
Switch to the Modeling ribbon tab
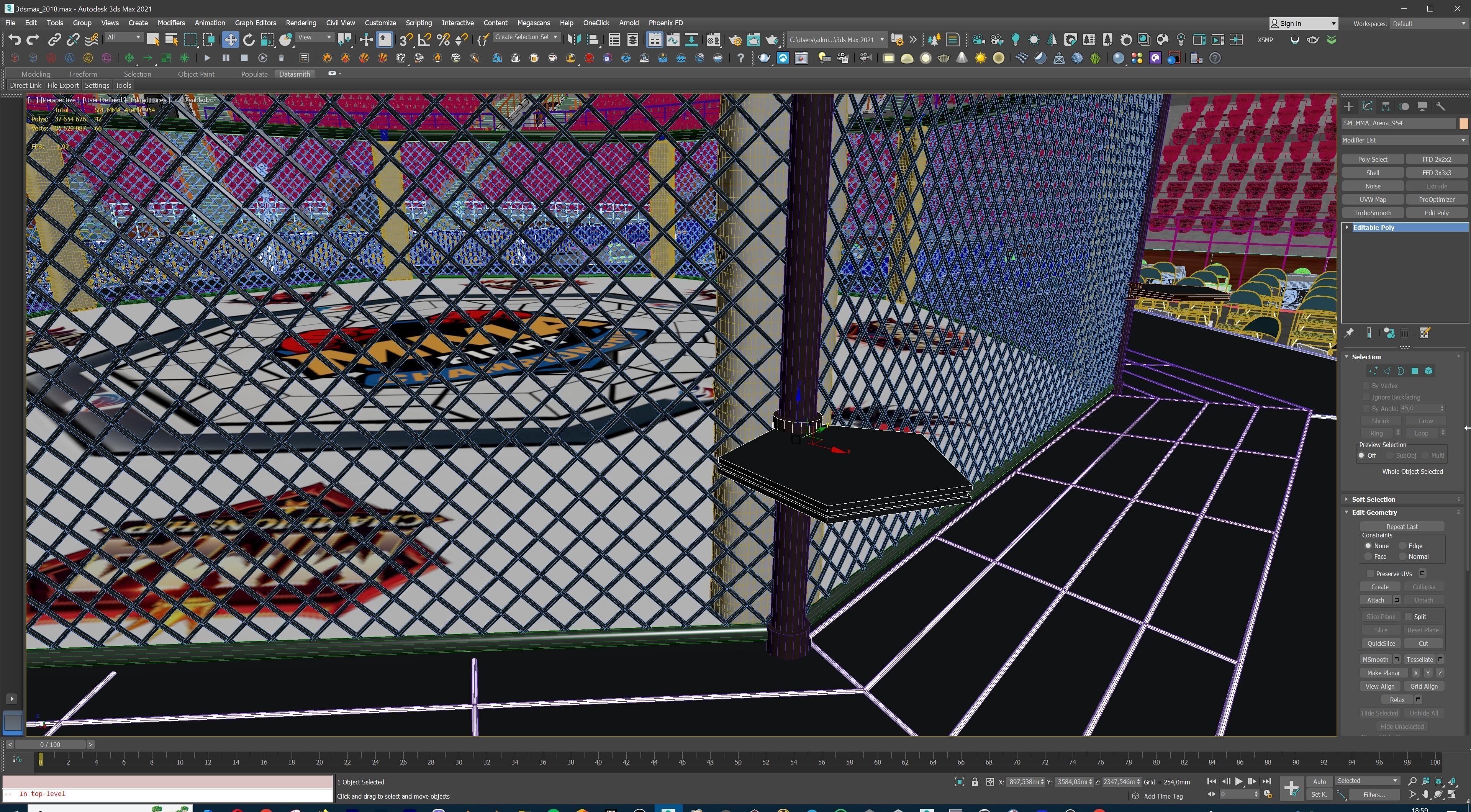[35, 74]
